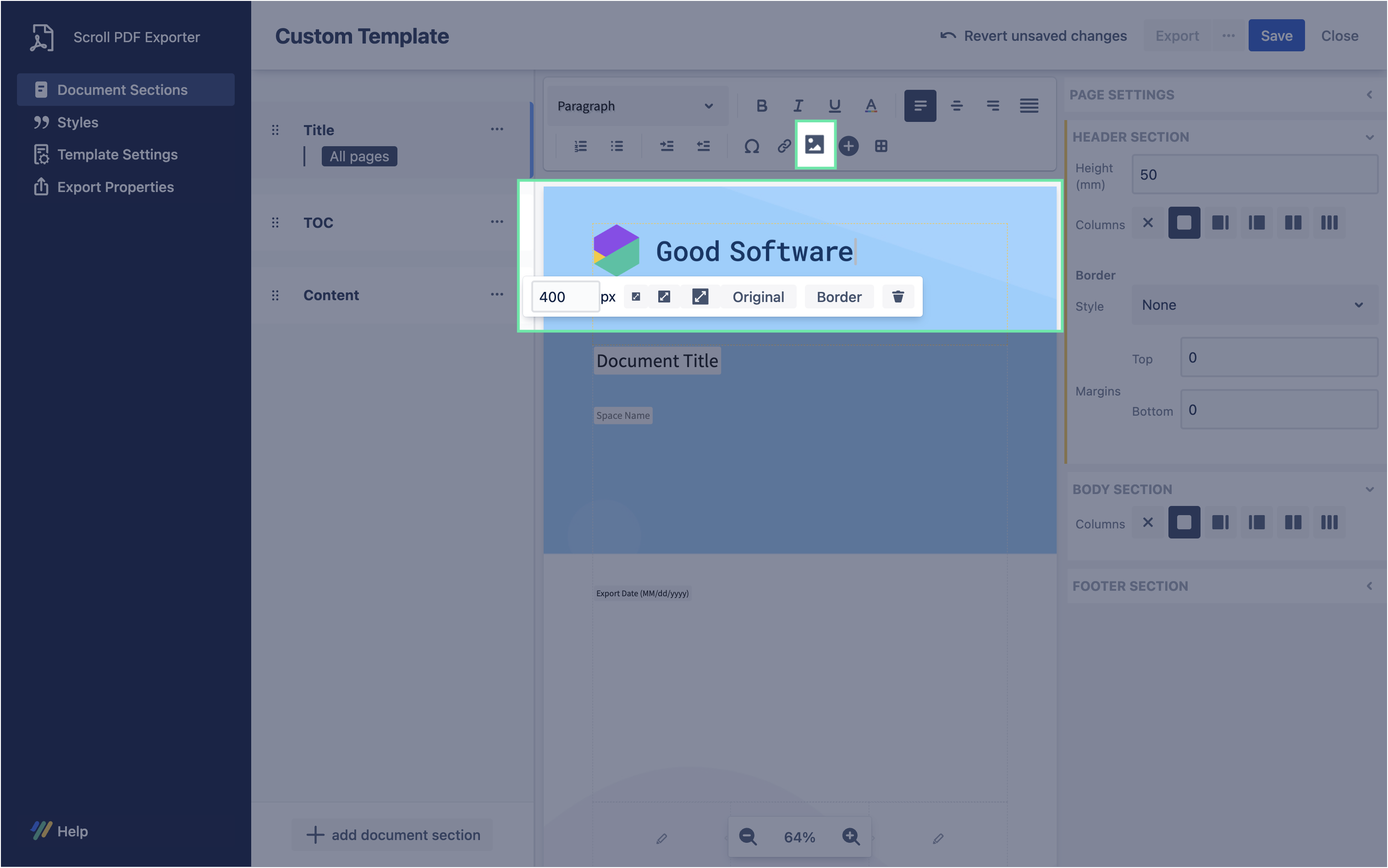Delete image using trash icon
The image size is (1388, 868).
898,297
